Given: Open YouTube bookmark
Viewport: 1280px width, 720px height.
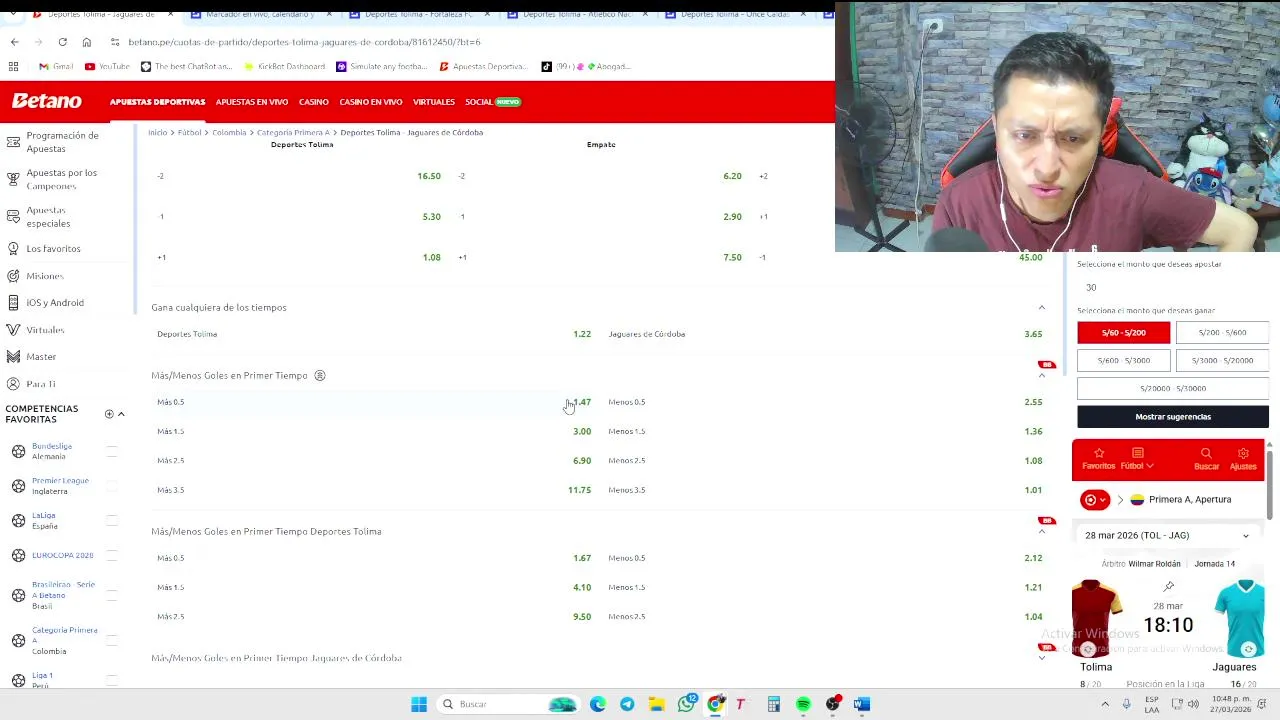Looking at the screenshot, I should coord(107,66).
